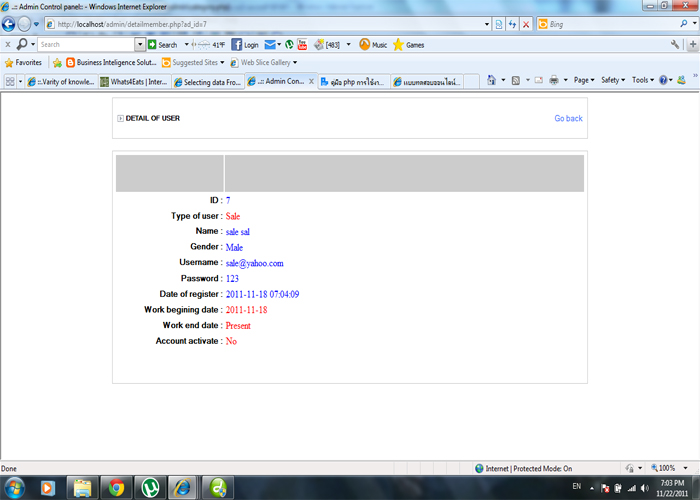Click the browser Back arrow button
700x500 pixels.
point(8,24)
